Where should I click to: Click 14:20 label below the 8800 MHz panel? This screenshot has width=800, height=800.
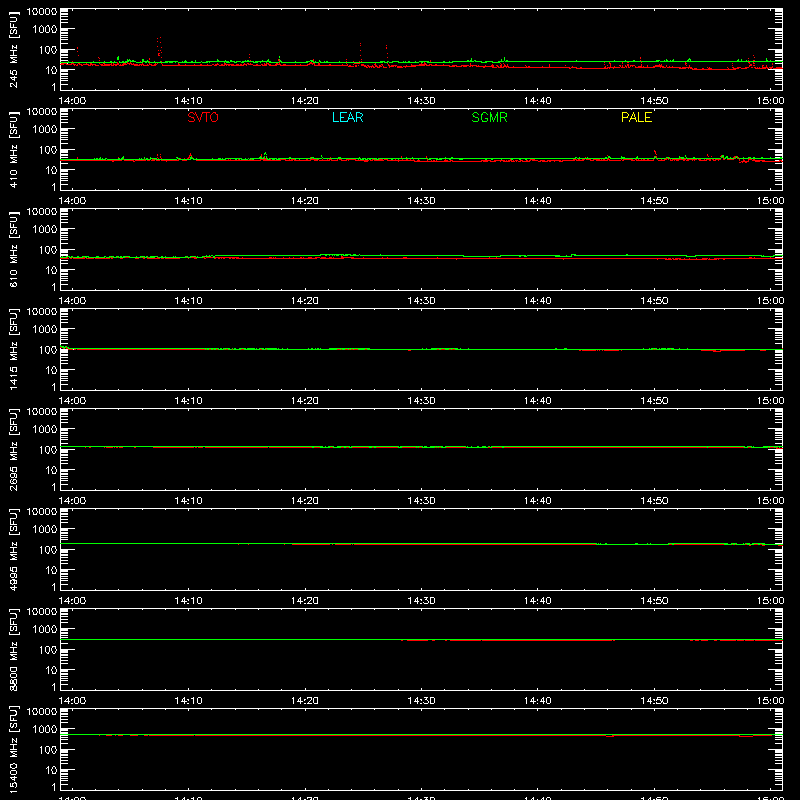pos(305,701)
